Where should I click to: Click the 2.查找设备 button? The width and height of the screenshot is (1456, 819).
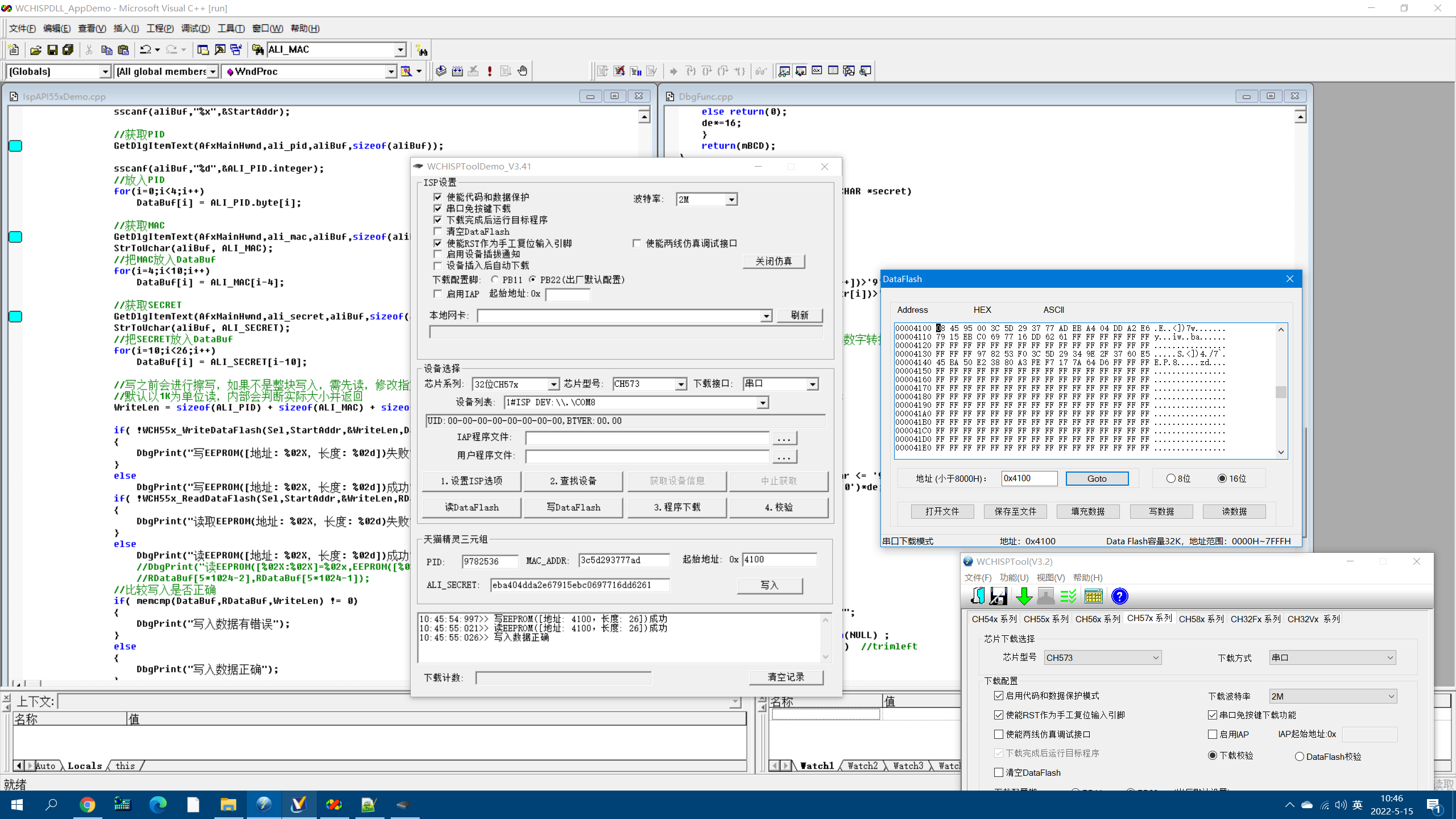click(x=573, y=481)
